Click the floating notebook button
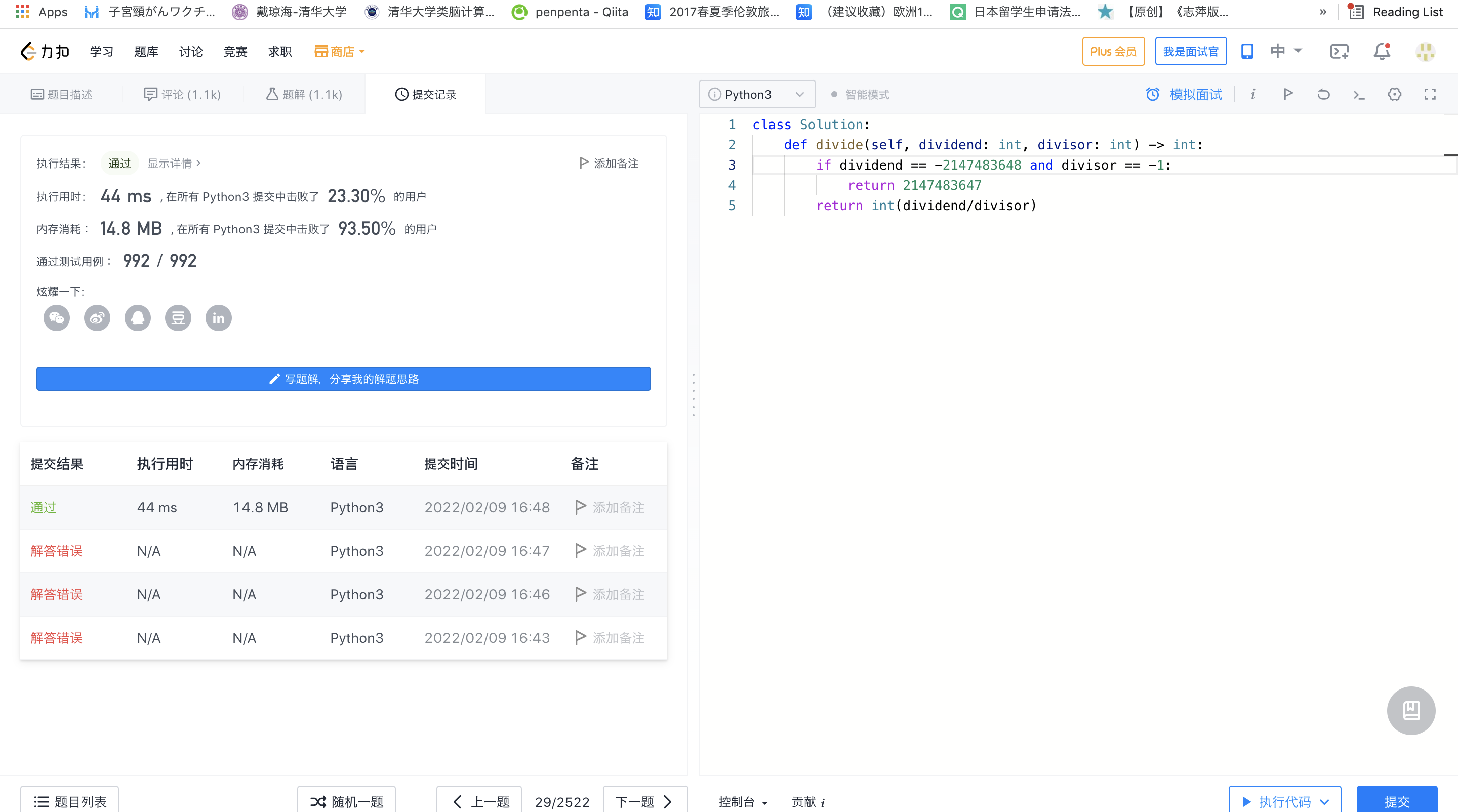The width and height of the screenshot is (1458, 812). (1411, 711)
